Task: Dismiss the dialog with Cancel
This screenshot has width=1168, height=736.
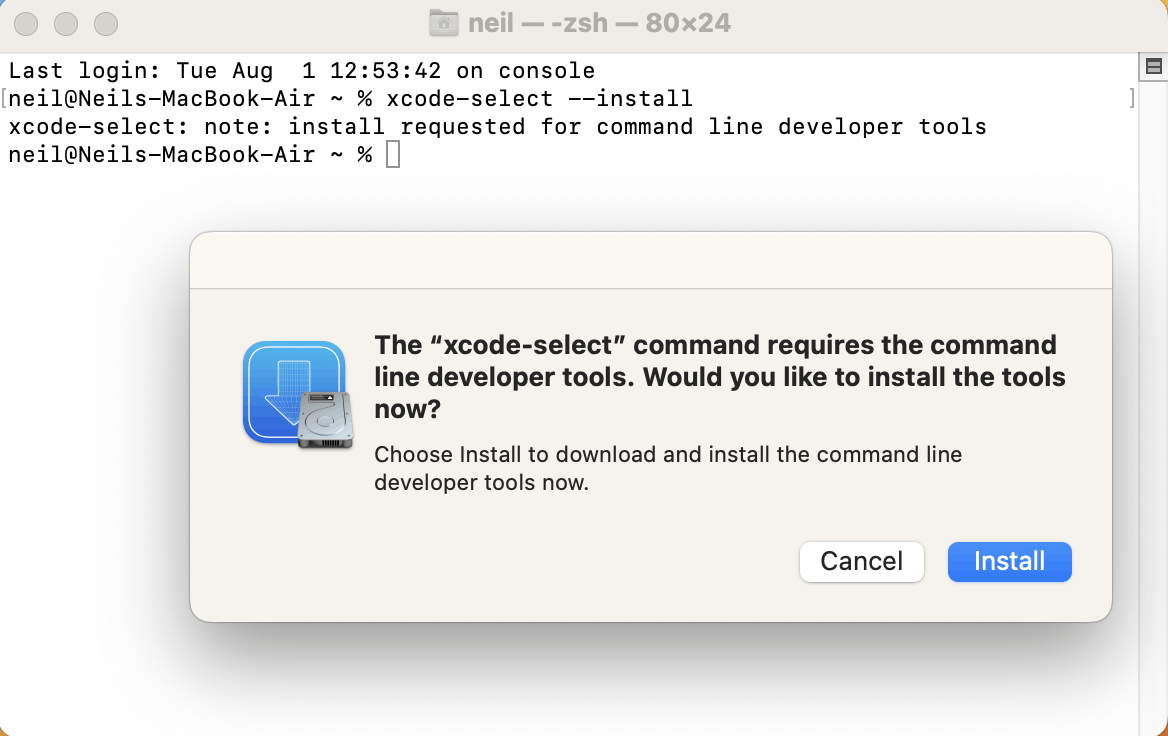Action: (x=861, y=562)
